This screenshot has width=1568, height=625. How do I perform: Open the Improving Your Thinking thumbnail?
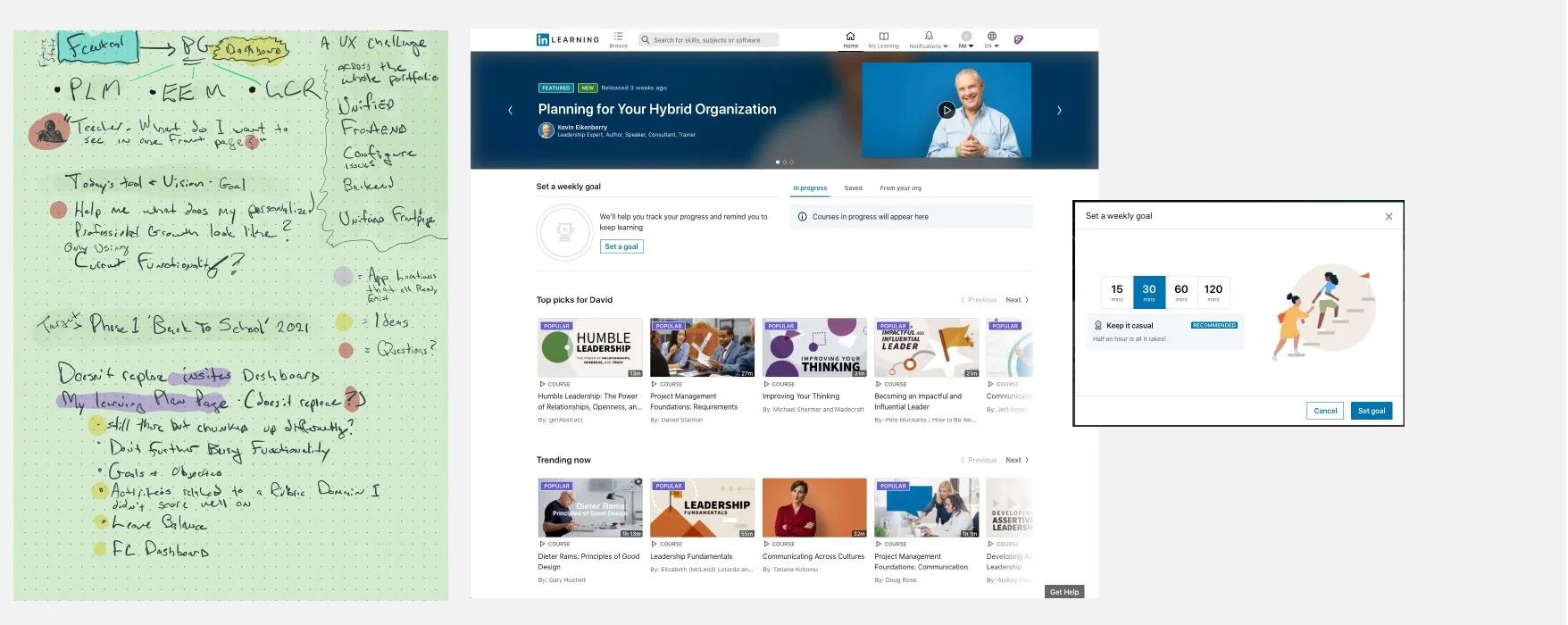[x=814, y=347]
